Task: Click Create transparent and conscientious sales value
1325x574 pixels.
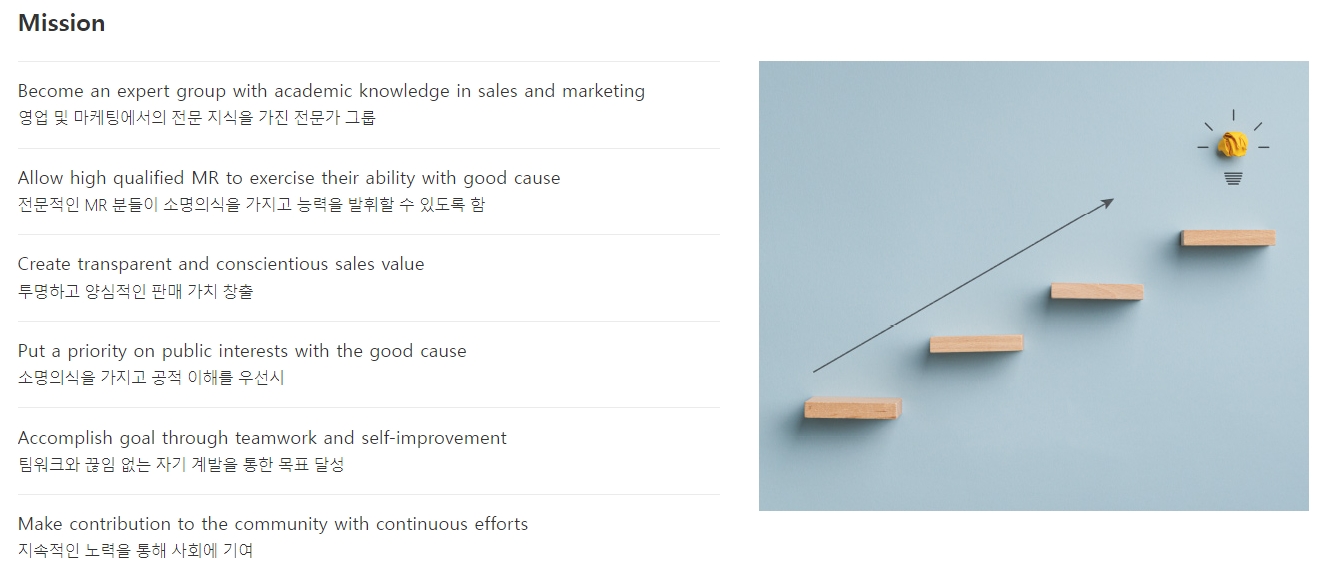Action: [221, 264]
